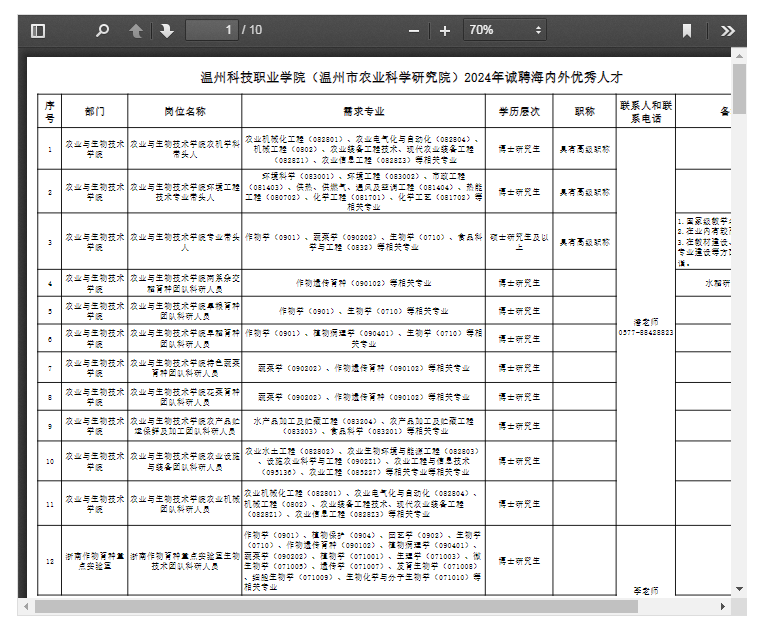
Task: Go to previous page arrow
Action: coord(136,31)
